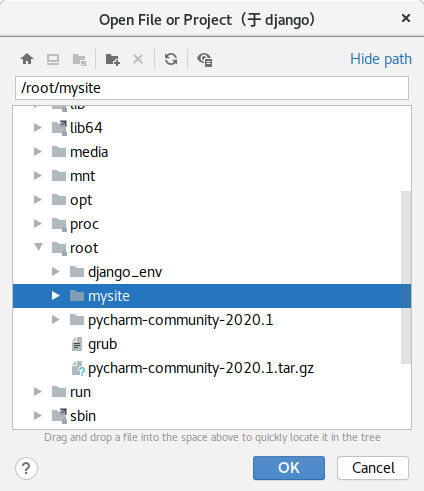Refresh the file tree

(x=171, y=59)
